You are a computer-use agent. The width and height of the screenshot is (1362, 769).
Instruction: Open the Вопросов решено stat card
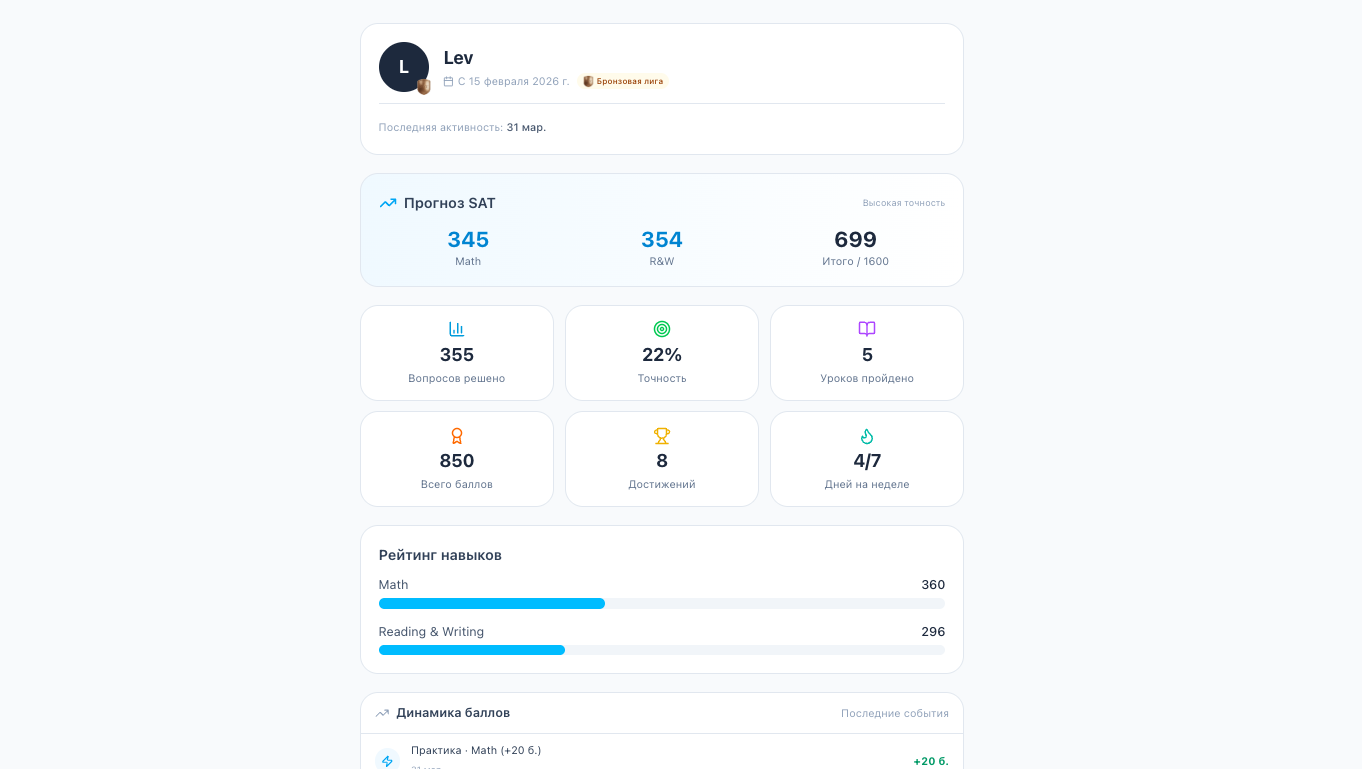click(457, 353)
